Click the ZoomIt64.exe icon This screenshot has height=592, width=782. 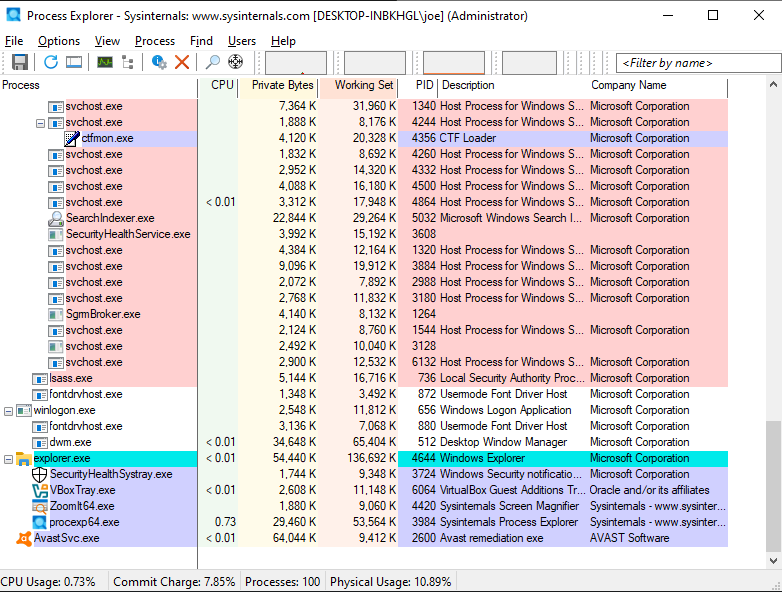(39, 506)
